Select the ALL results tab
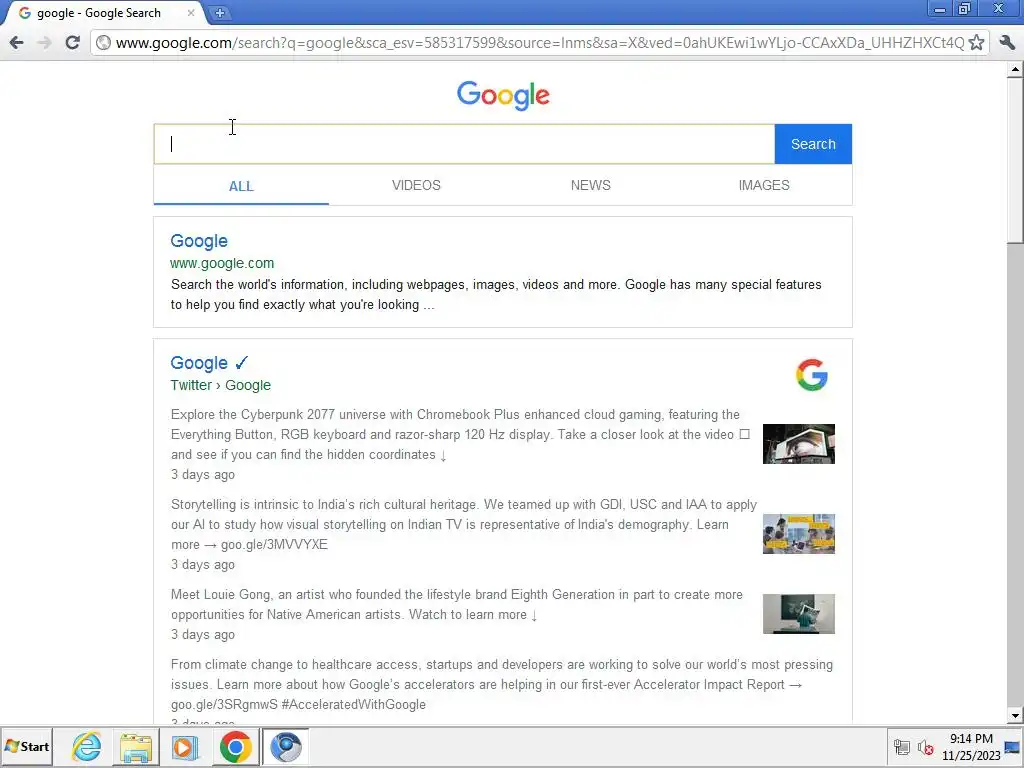Screen dimensions: 1024x768 (241, 186)
